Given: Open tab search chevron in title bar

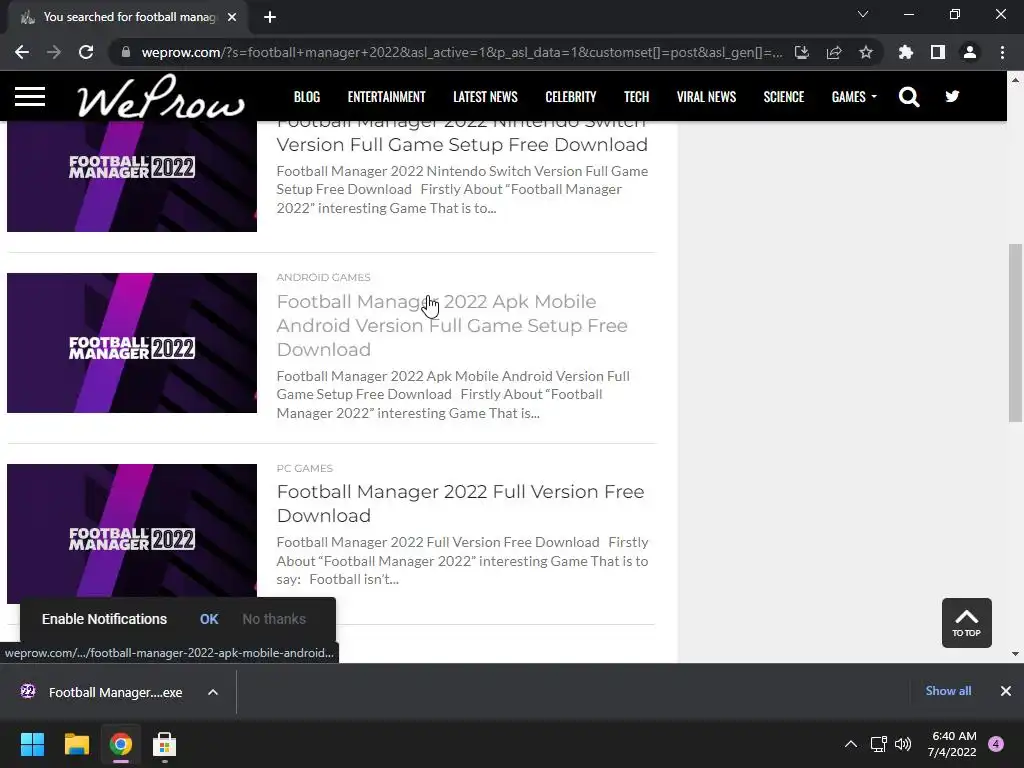Looking at the screenshot, I should pyautogui.click(x=863, y=14).
